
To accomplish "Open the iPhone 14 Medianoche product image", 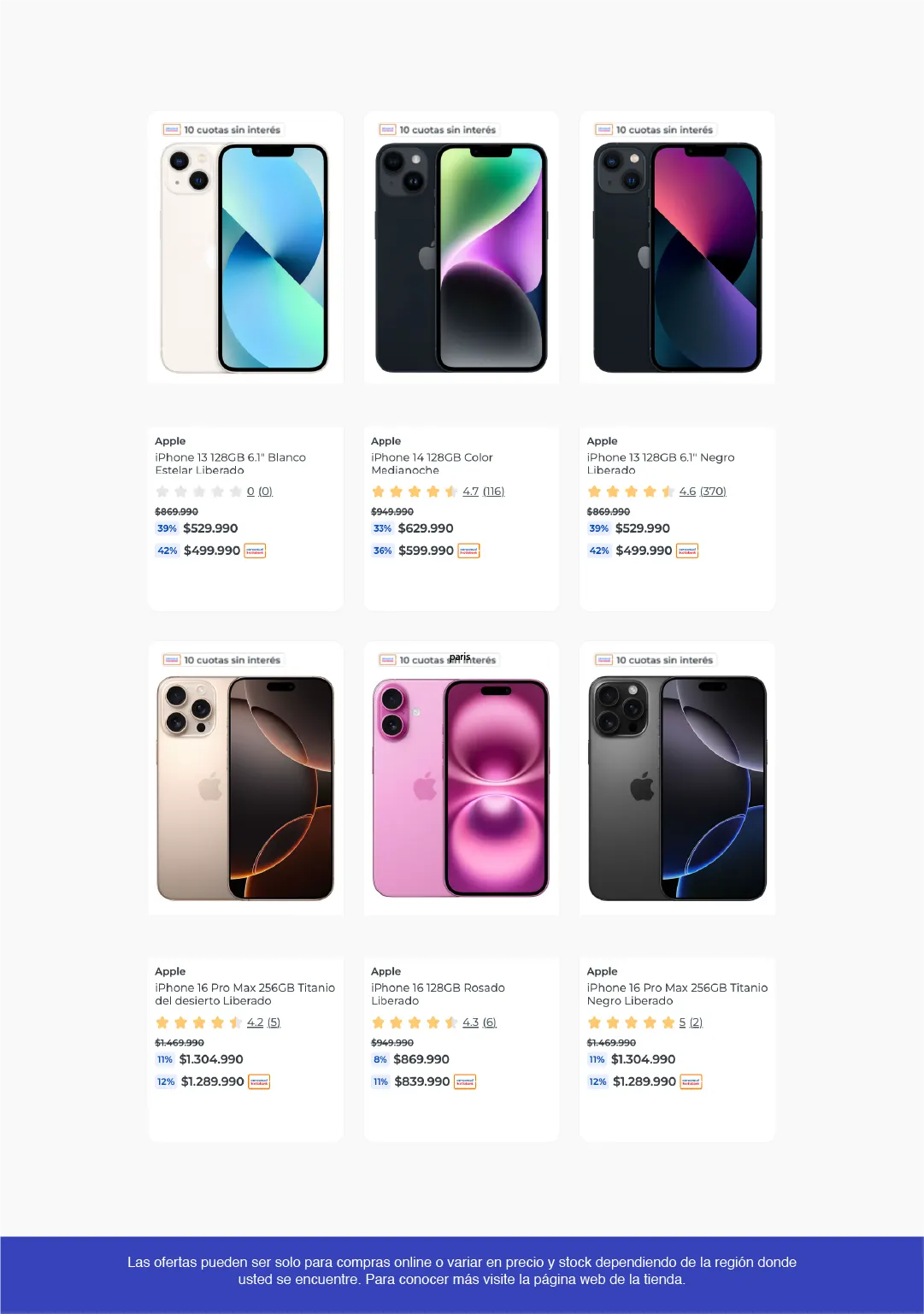I will coord(462,257).
